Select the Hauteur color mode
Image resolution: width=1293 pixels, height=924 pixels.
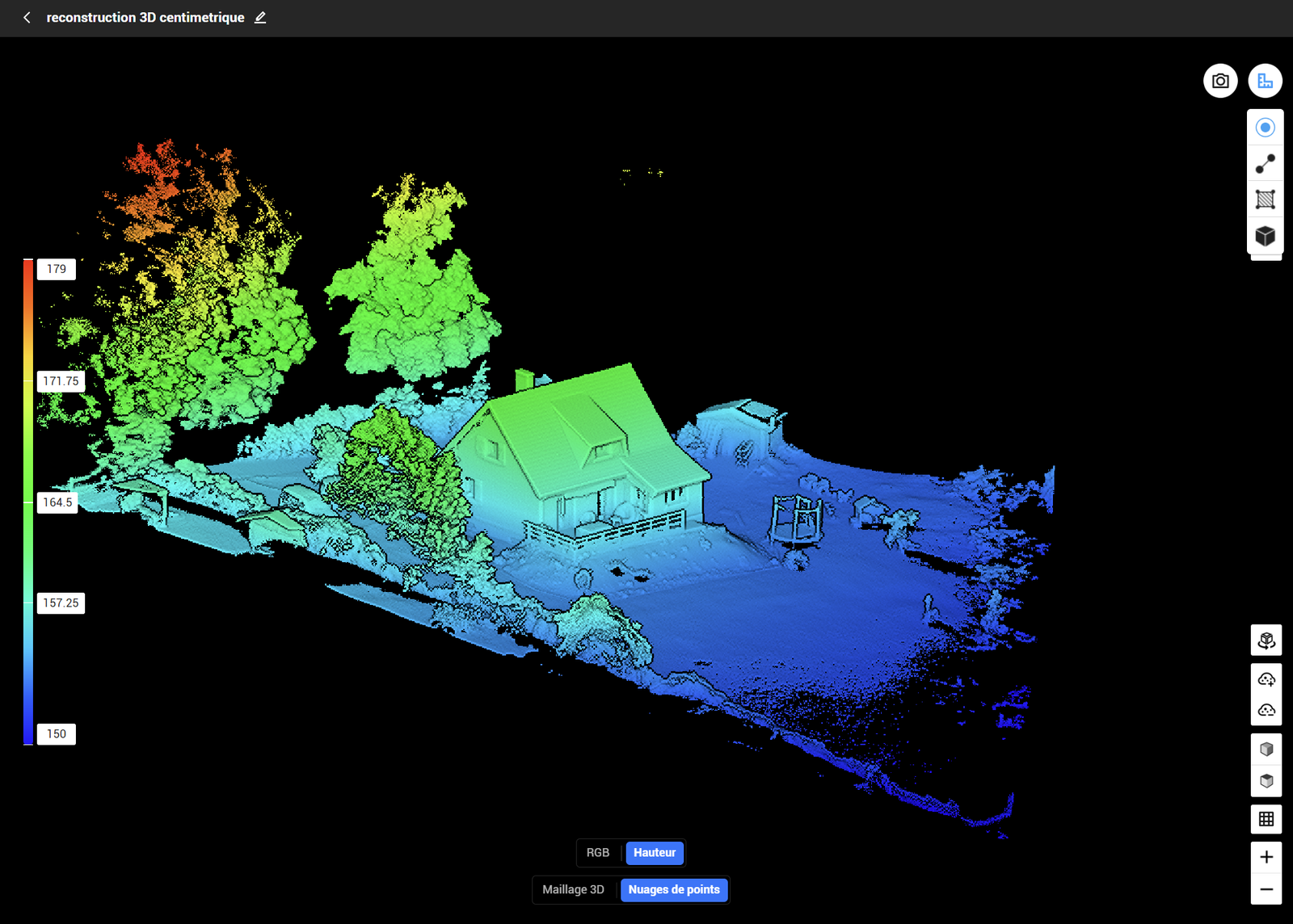point(655,853)
